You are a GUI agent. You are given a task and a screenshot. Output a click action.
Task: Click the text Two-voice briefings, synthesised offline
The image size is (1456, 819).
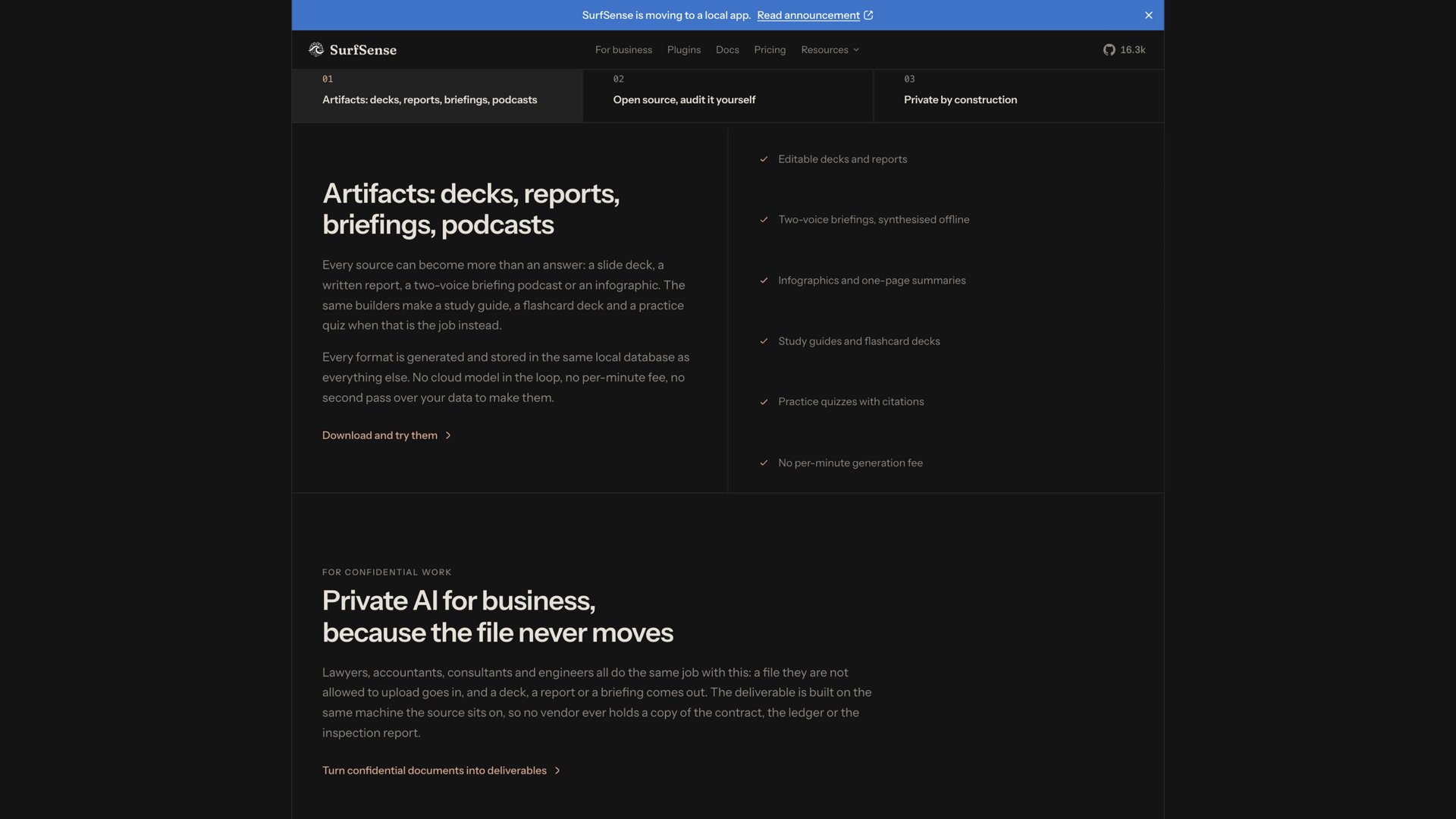pyautogui.click(x=874, y=220)
